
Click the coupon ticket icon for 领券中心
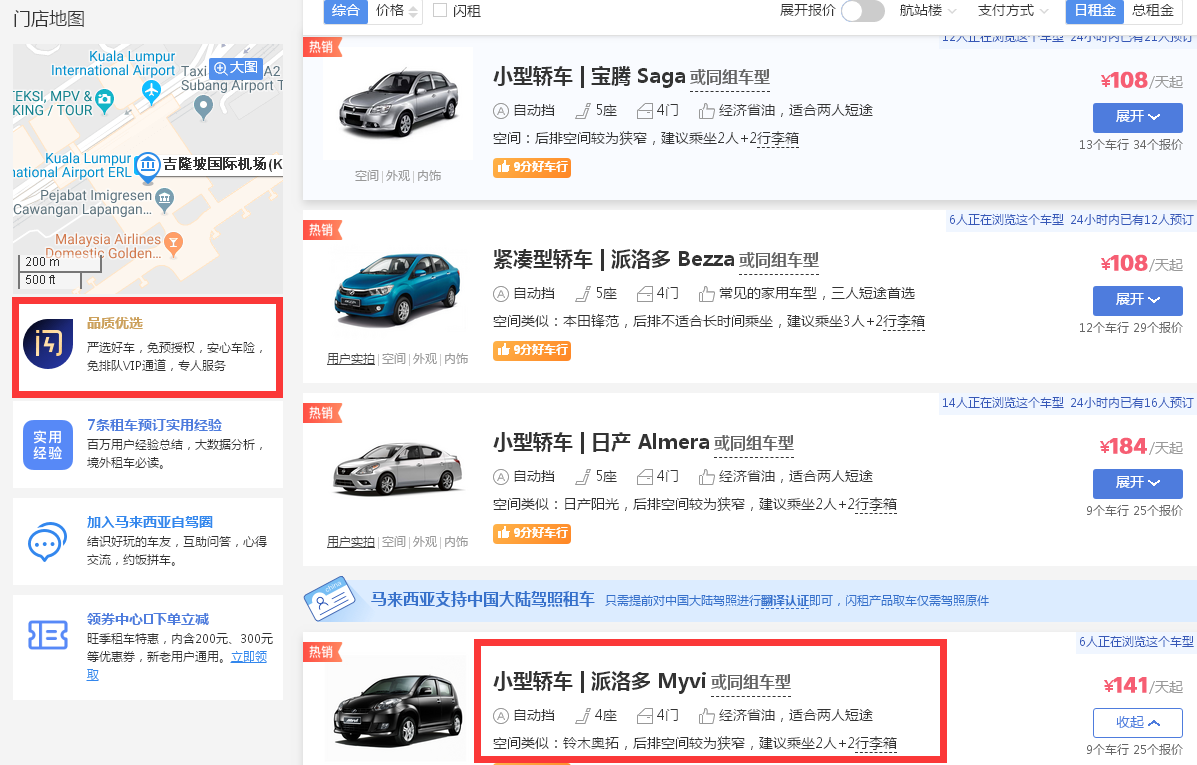click(x=48, y=636)
